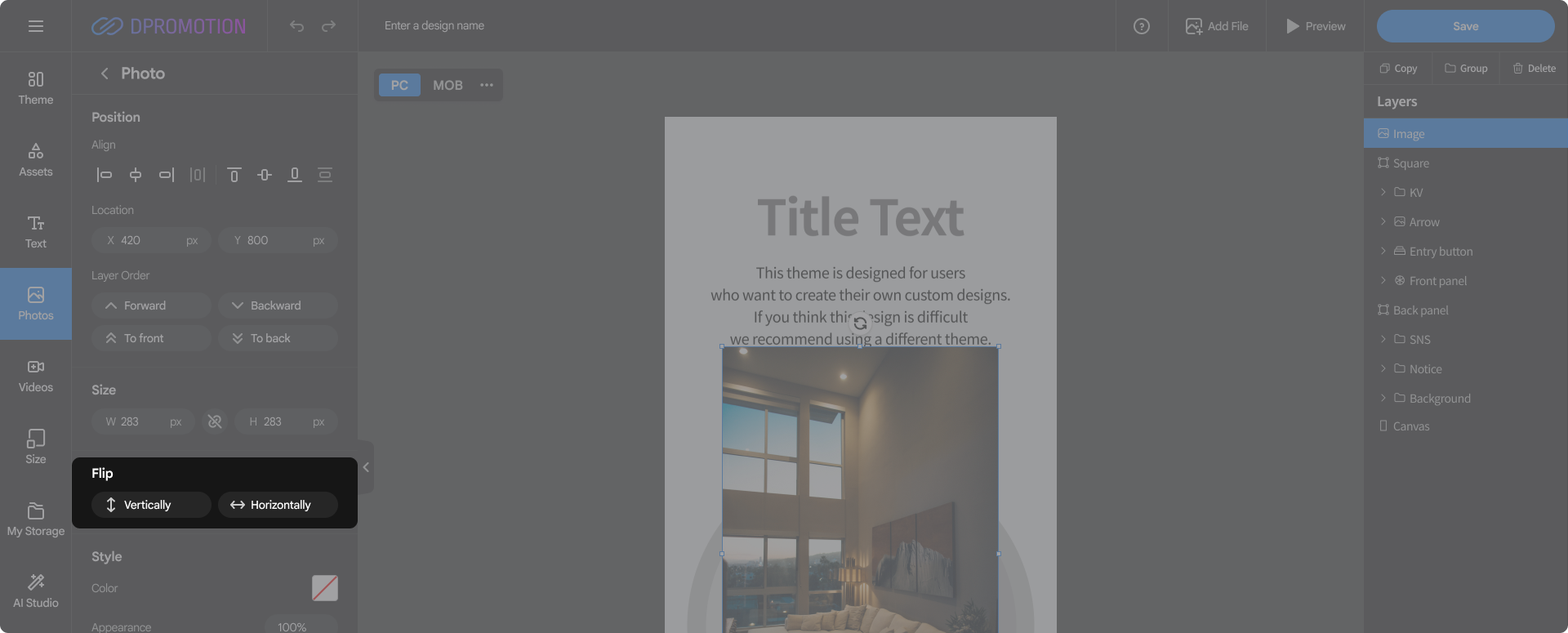1568x633 pixels.
Task: Open AI Studio in the sidebar
Action: click(36, 591)
